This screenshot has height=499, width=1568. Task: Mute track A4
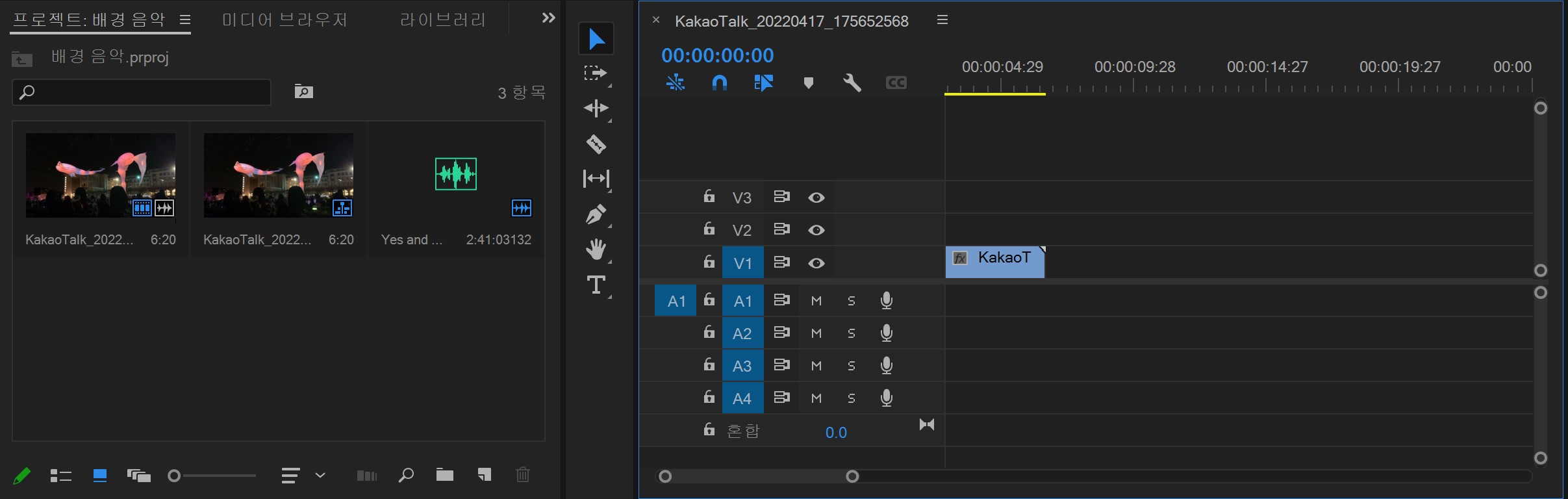(x=816, y=398)
